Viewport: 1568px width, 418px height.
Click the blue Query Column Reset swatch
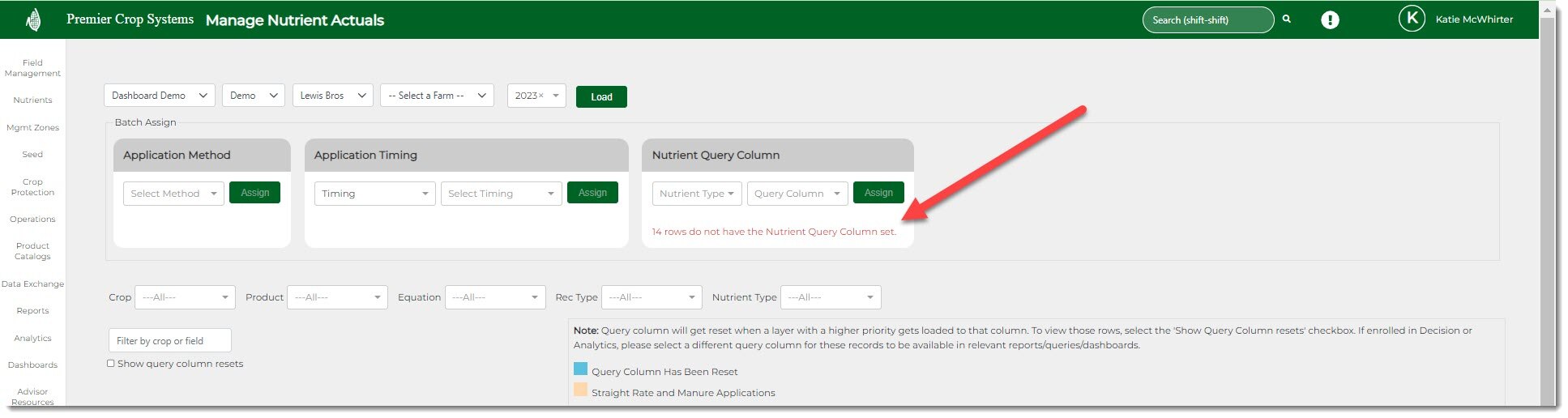(580, 369)
